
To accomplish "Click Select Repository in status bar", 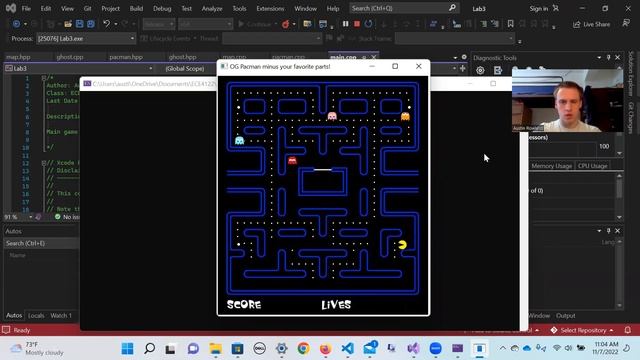I will pyautogui.click(x=582, y=330).
